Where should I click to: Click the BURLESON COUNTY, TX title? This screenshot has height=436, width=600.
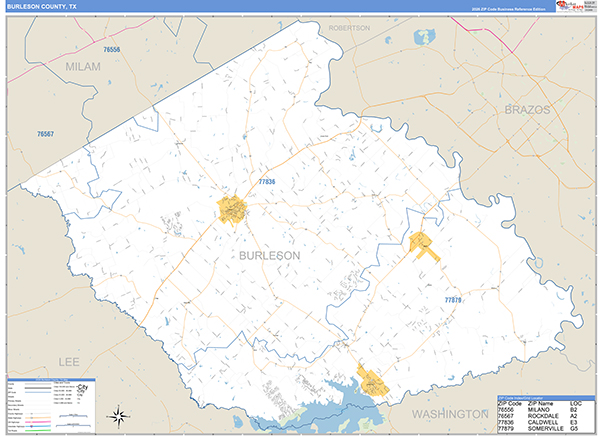pos(42,7)
